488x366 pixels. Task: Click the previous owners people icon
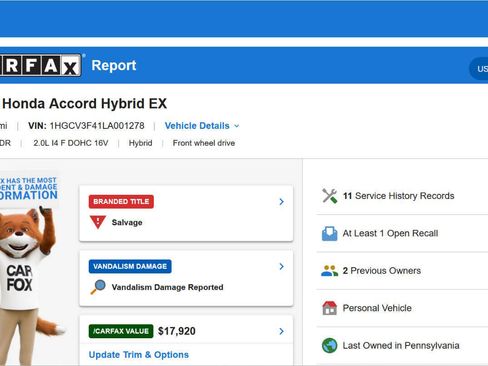[x=329, y=271]
